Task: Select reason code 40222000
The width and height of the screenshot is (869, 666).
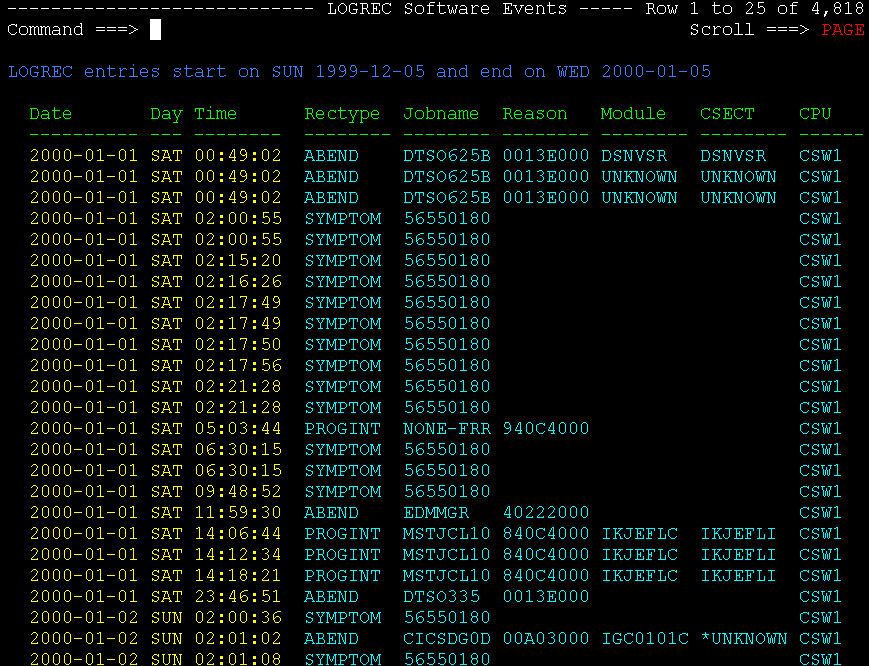Action: click(546, 513)
